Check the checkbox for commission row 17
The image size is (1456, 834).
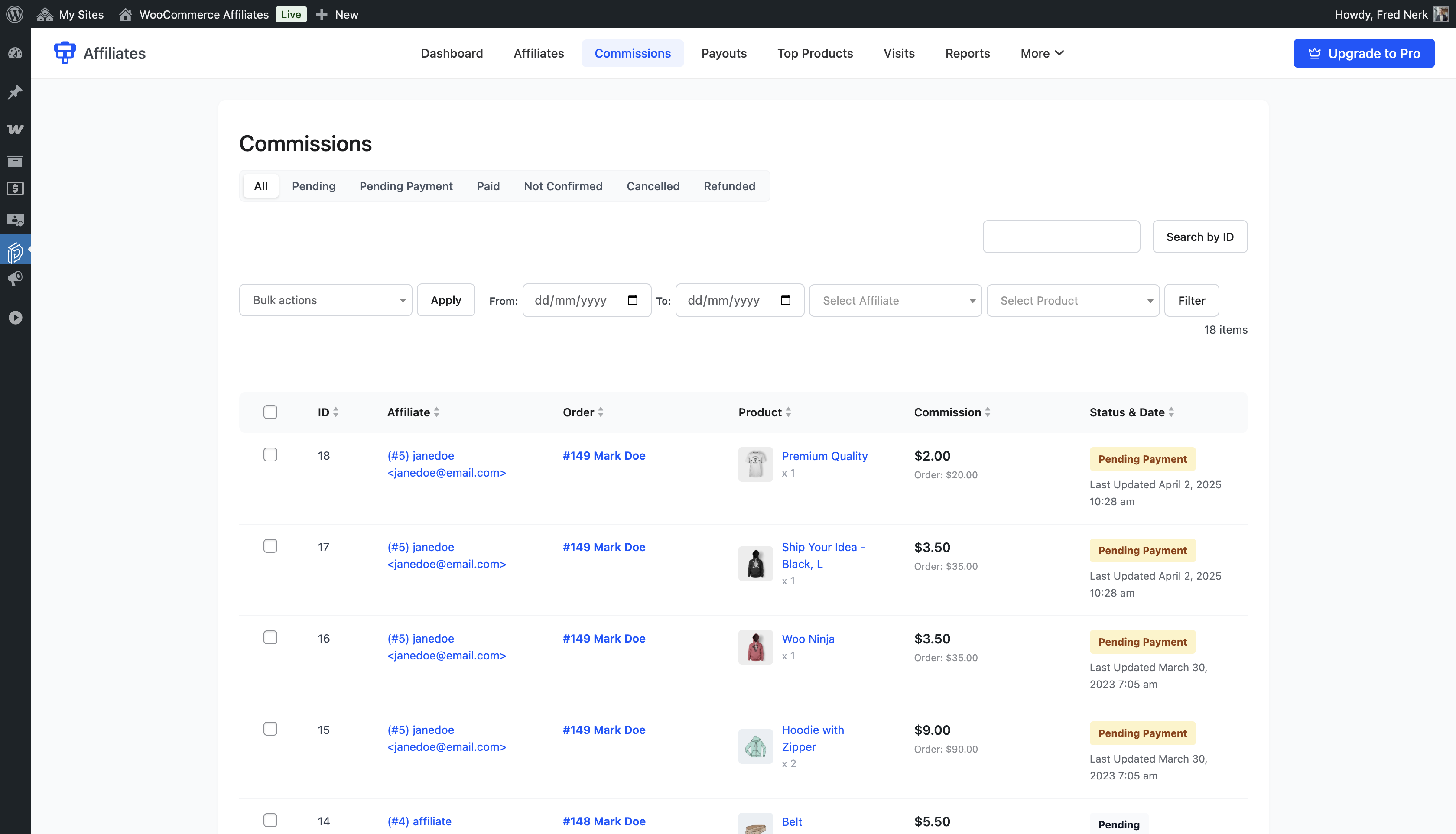click(270, 546)
